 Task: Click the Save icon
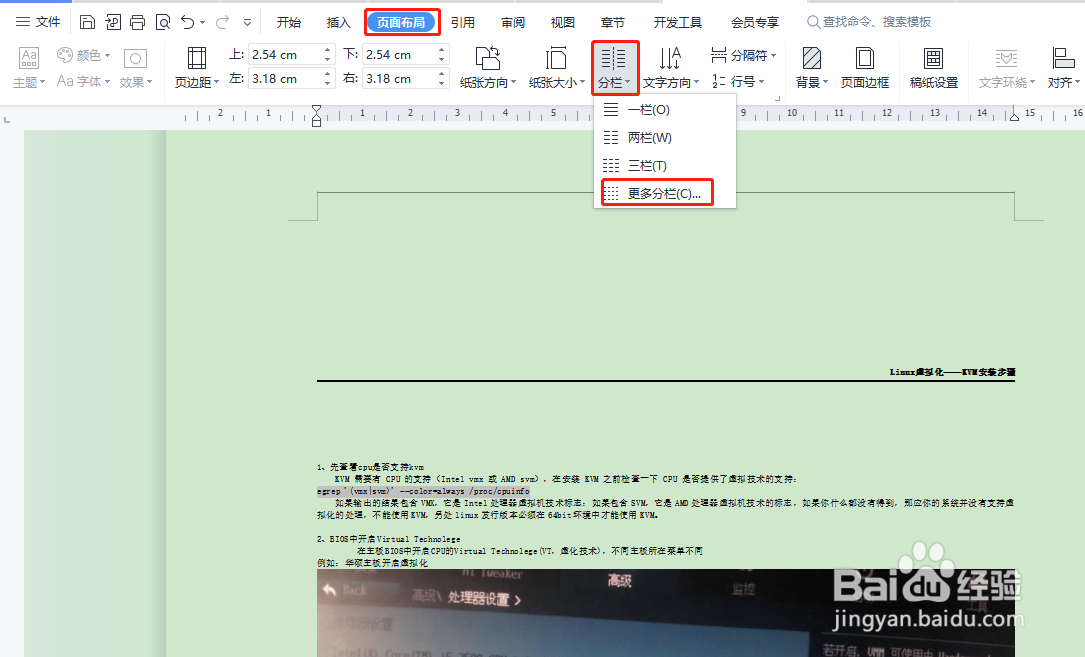pos(87,20)
